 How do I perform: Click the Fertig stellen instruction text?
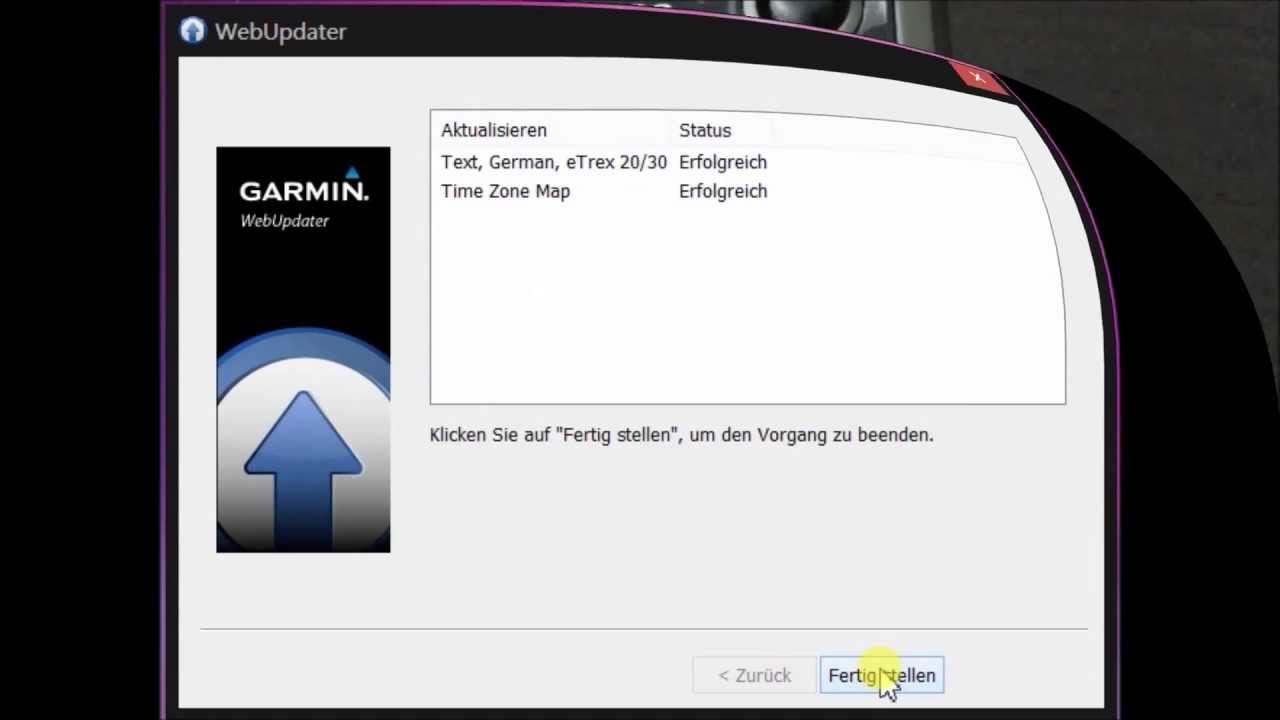click(681, 435)
